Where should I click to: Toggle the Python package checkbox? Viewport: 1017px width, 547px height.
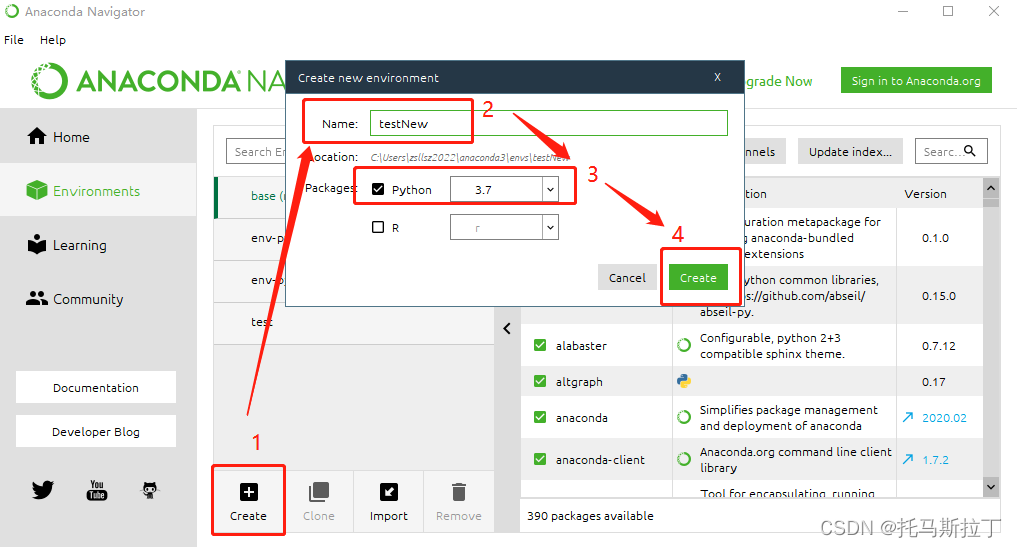[378, 189]
